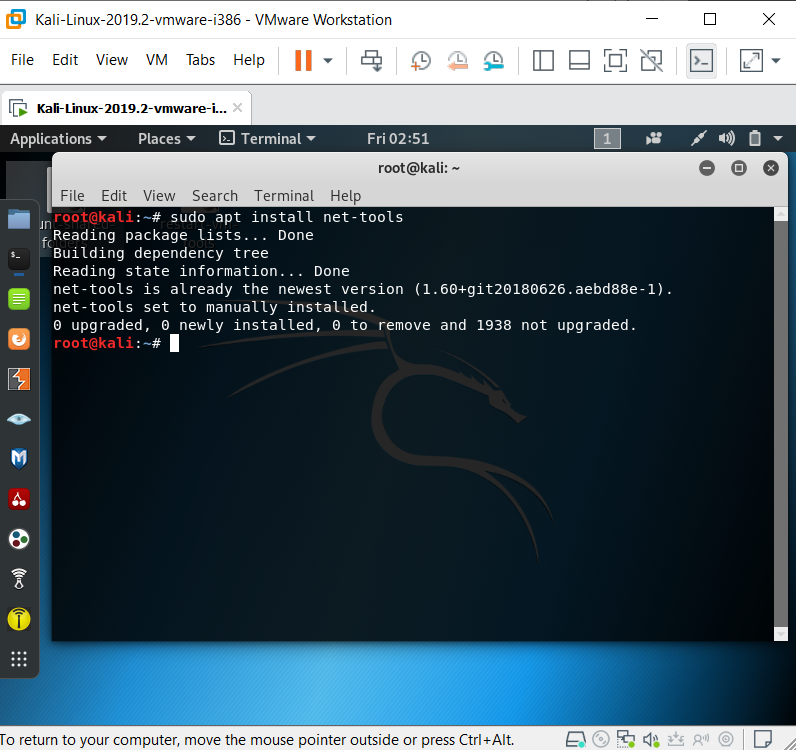The width and height of the screenshot is (796, 750).
Task: Open Metasploit from the Kali dock
Action: coord(18,458)
